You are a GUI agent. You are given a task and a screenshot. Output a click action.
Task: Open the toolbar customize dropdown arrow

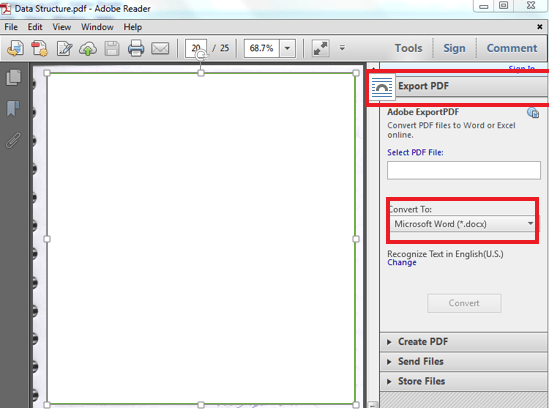click(342, 48)
